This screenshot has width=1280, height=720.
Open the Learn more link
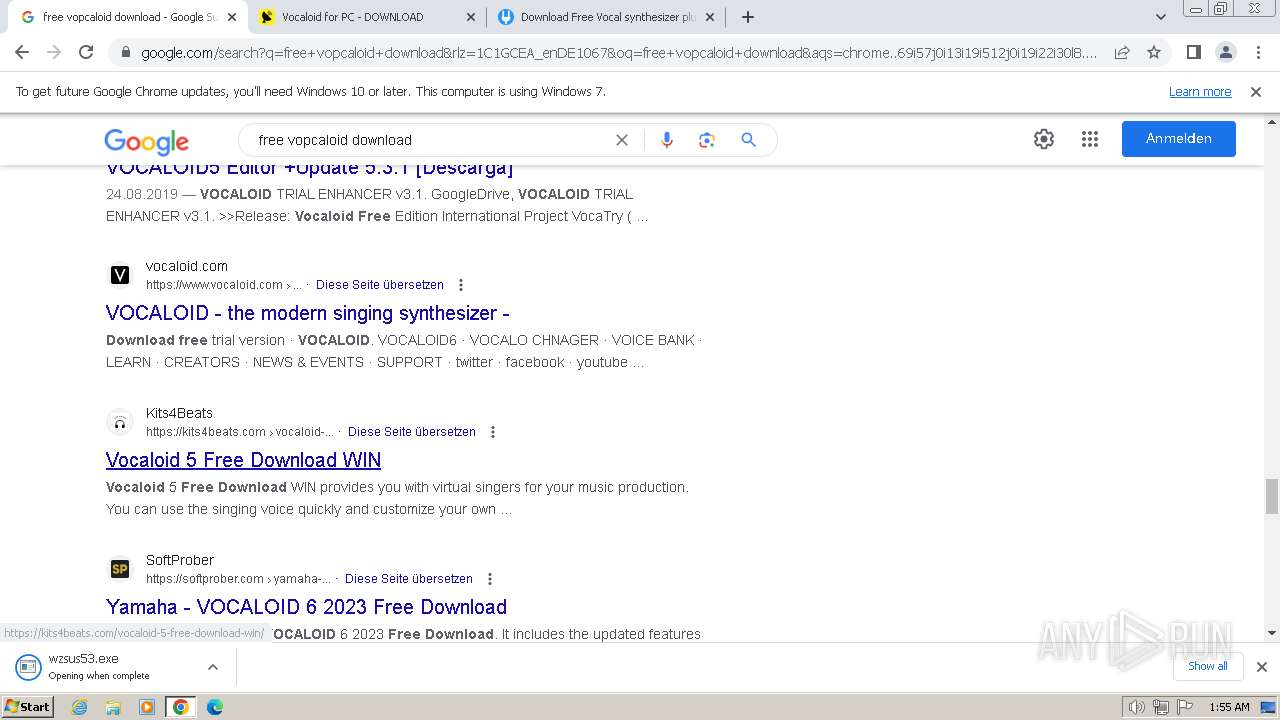tap(1200, 92)
